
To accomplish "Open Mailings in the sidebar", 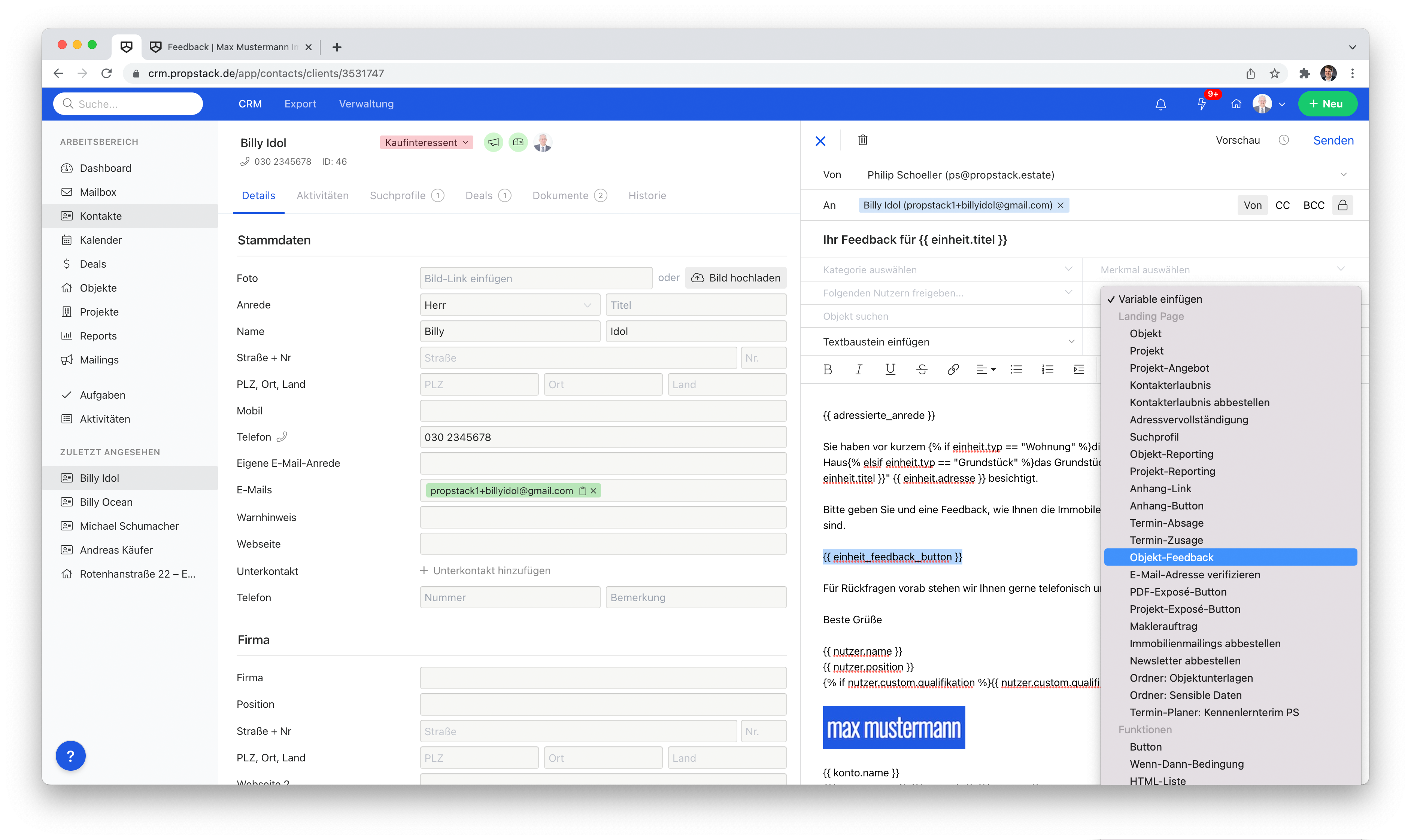I will (x=99, y=360).
